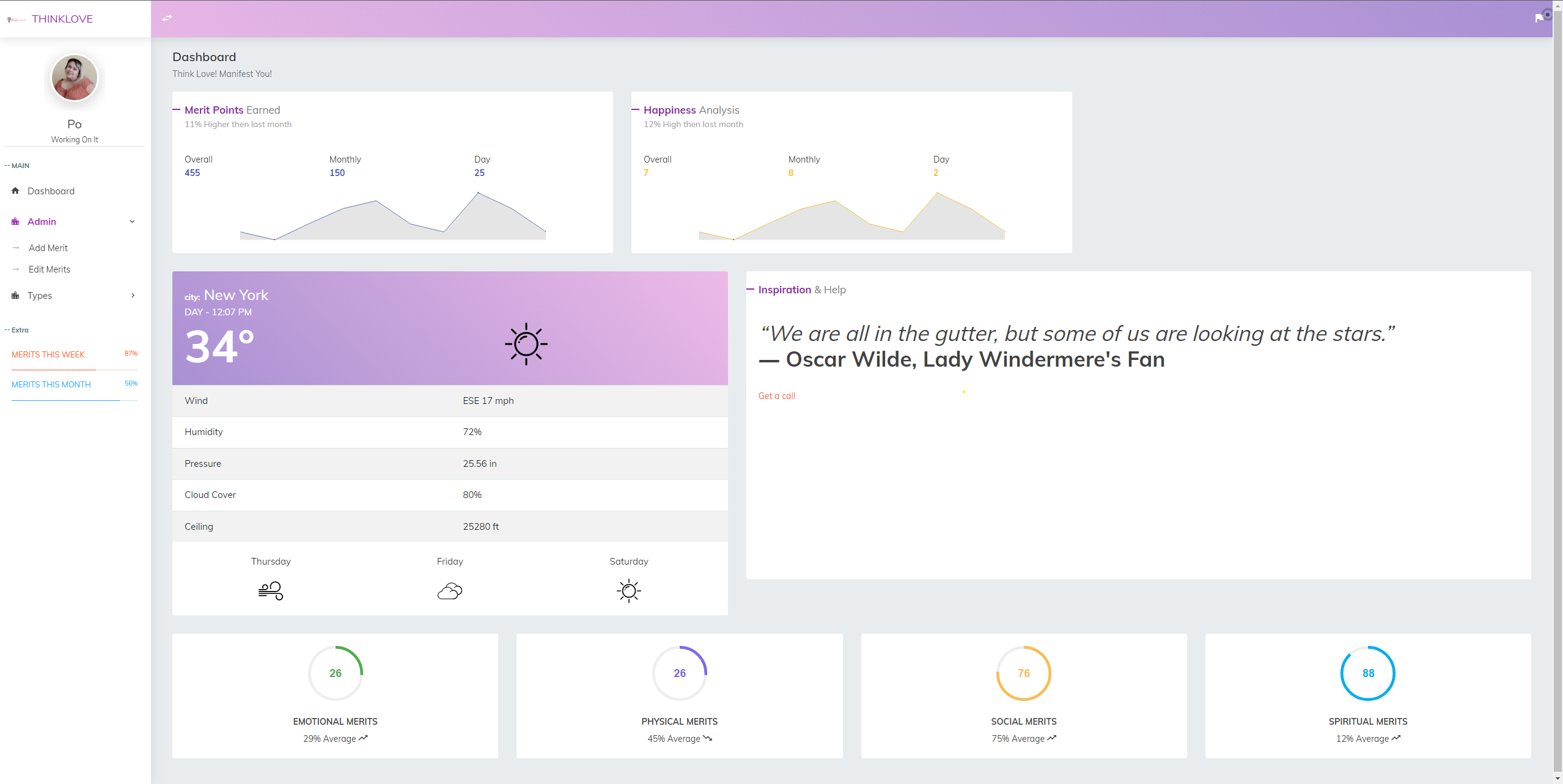Click Friday's cloudy forecast icon
Image resolution: width=1563 pixels, height=784 pixels.
[450, 591]
